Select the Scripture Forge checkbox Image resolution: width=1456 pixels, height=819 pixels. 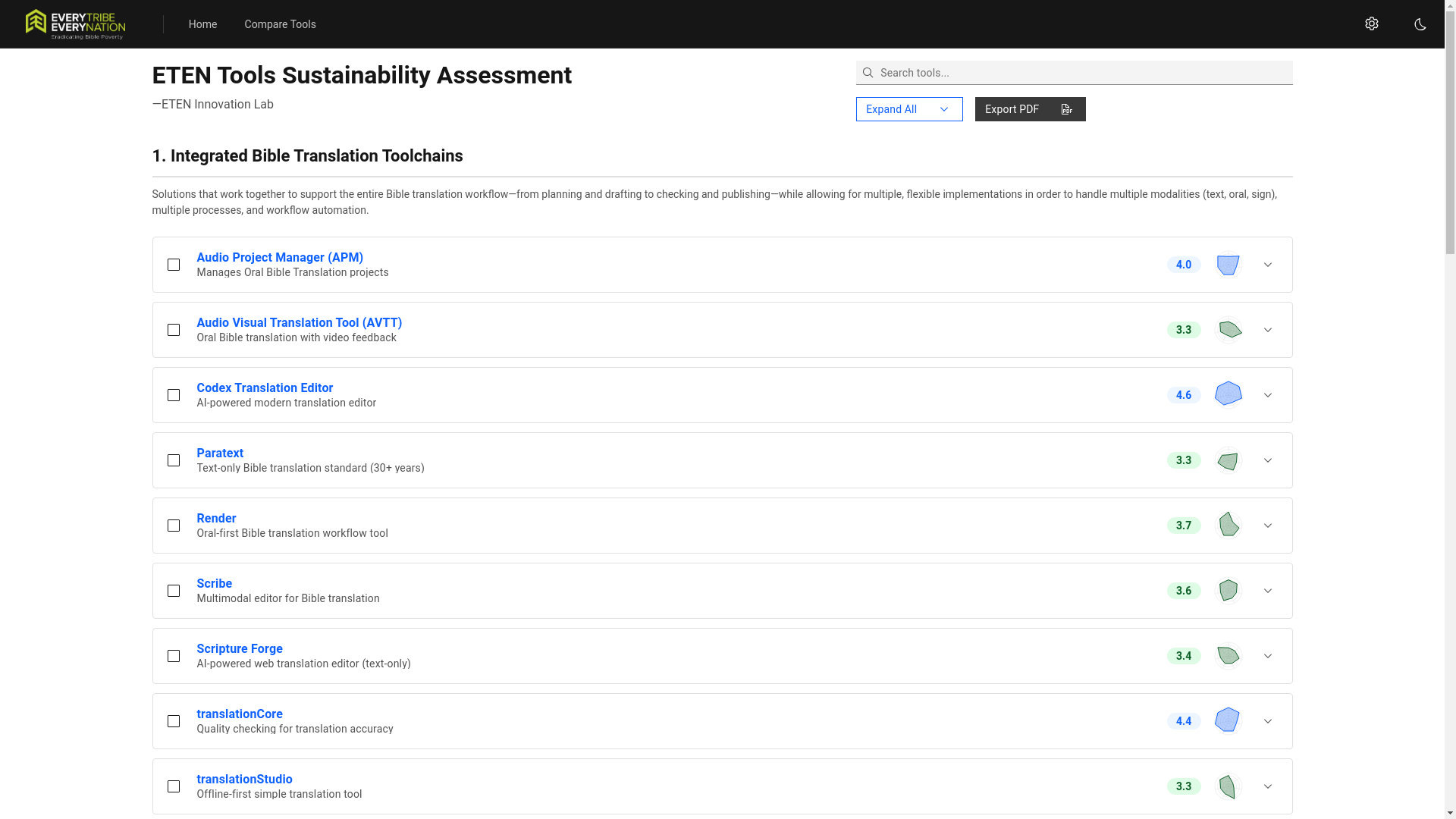[x=174, y=656]
